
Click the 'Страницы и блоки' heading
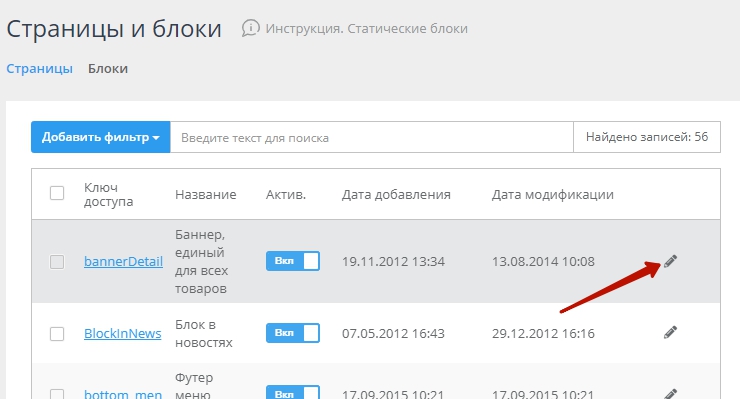click(x=114, y=29)
